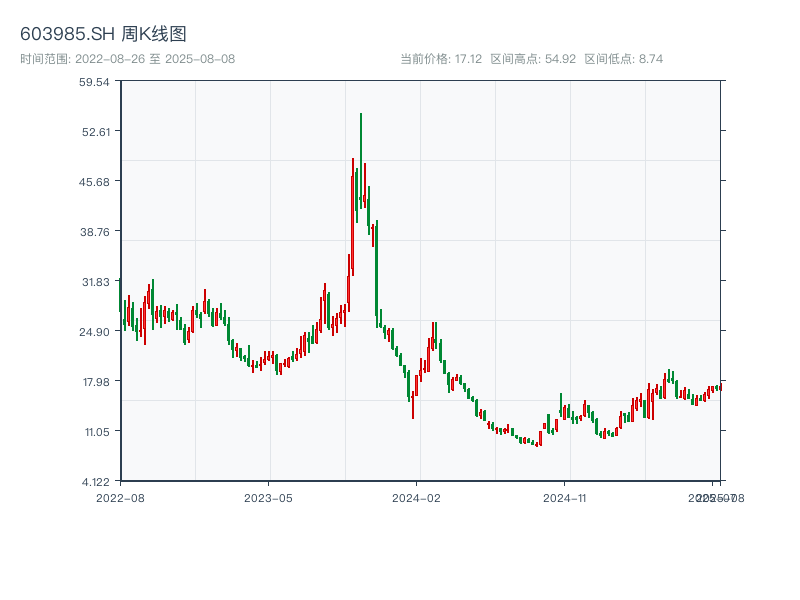Click the x-axis label 2024-02

coord(416,498)
